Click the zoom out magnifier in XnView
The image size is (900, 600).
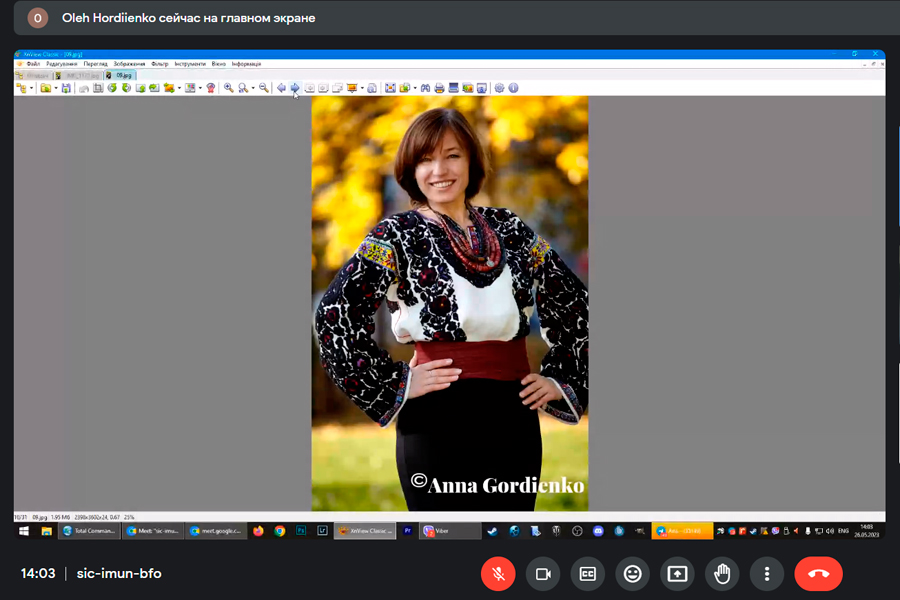(264, 88)
